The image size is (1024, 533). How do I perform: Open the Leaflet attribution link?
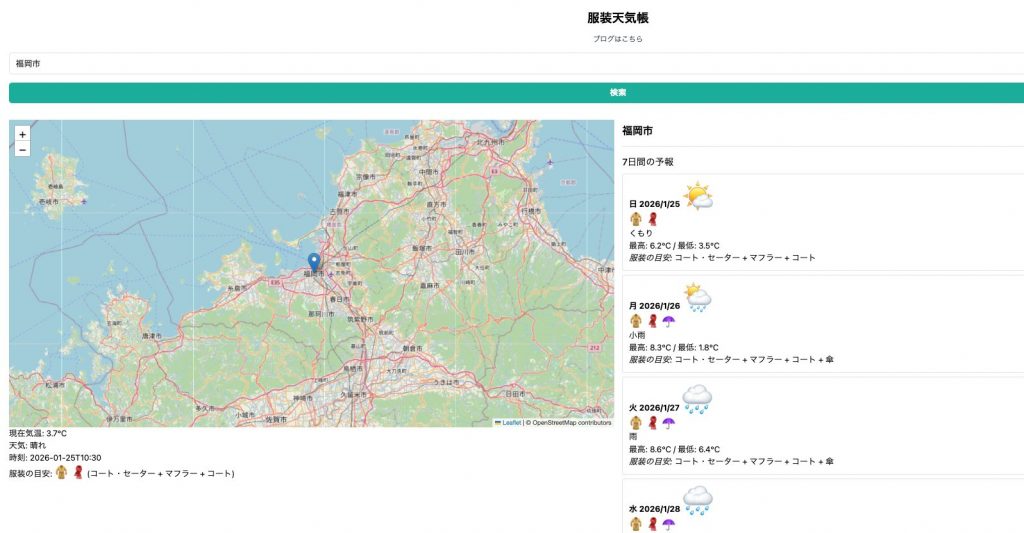510,423
